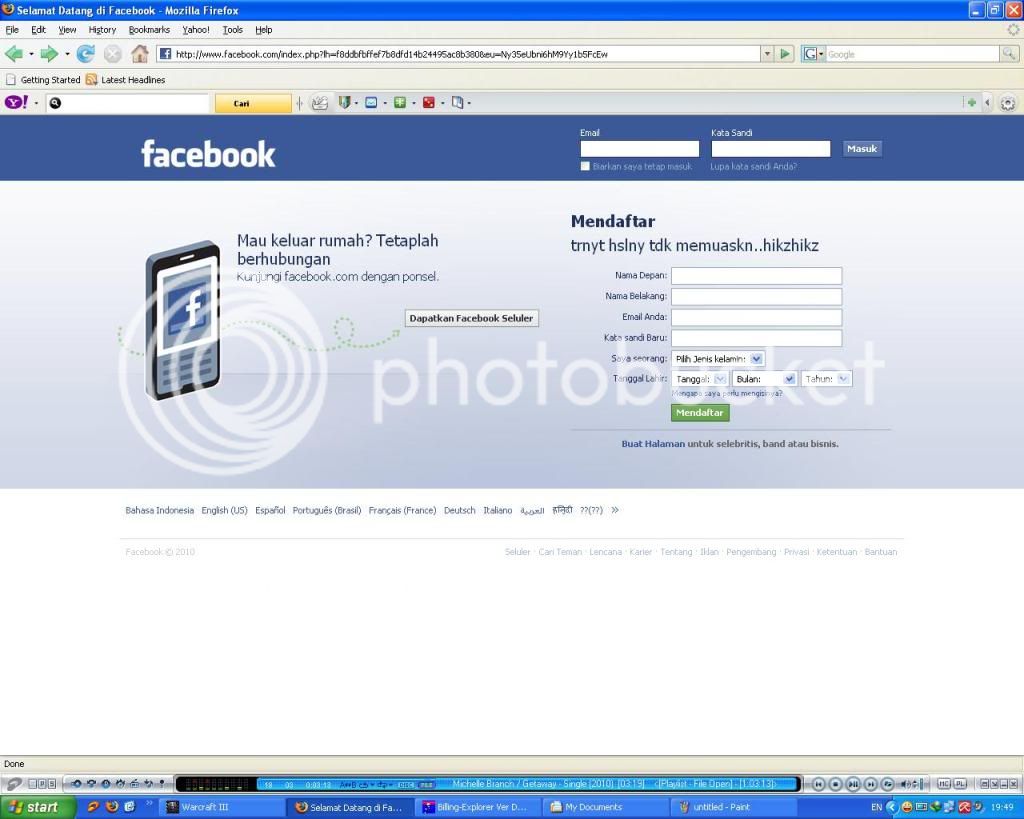Click the Back navigation arrow
This screenshot has width=1024, height=819.
click(13, 54)
